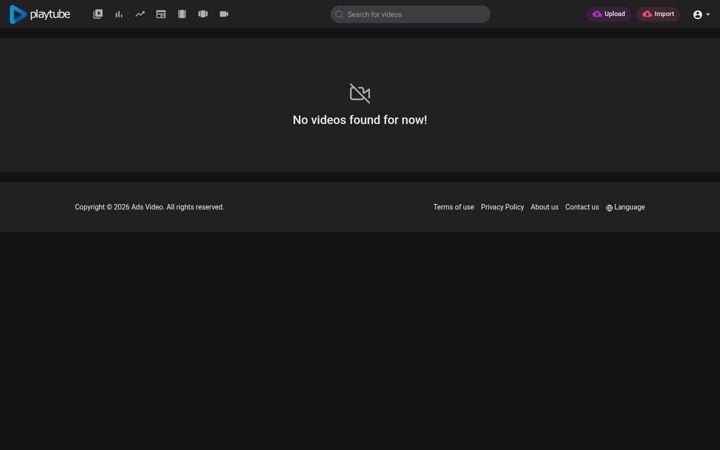Open the Language selector in footer
This screenshot has height=450, width=720.
[625, 207]
